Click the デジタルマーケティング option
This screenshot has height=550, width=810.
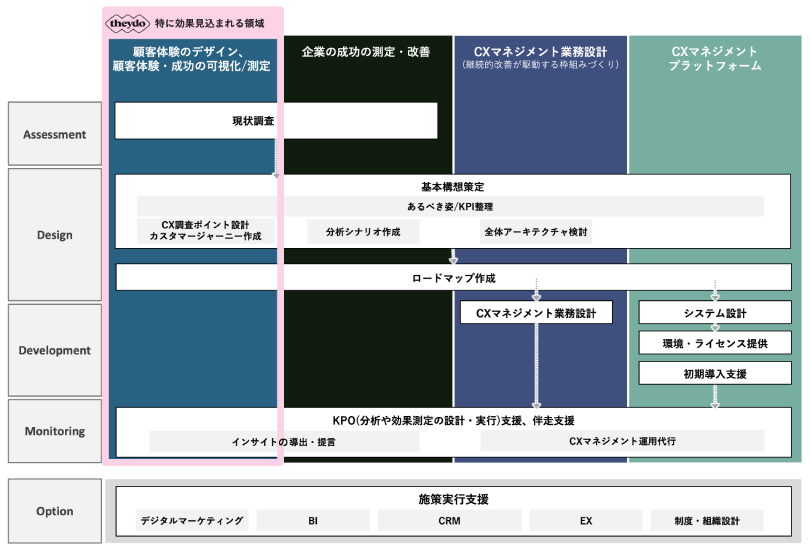pos(192,521)
